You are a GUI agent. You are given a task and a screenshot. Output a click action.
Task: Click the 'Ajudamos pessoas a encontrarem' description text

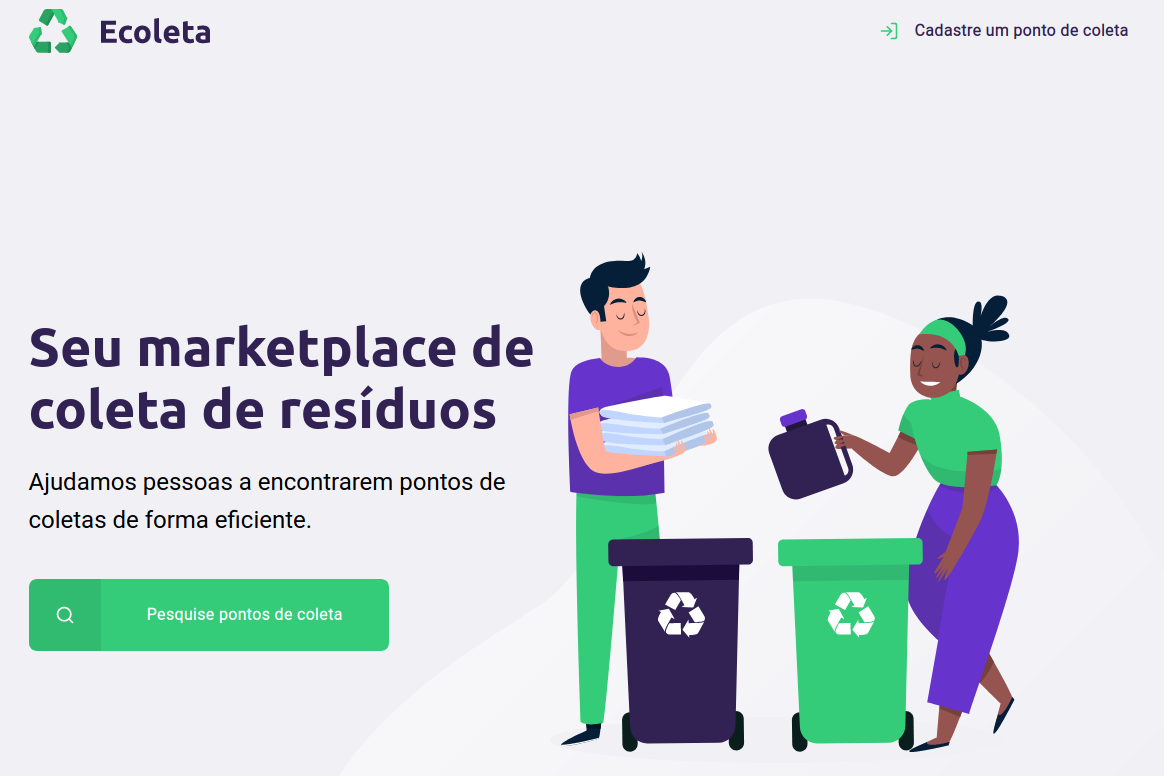[267, 501]
